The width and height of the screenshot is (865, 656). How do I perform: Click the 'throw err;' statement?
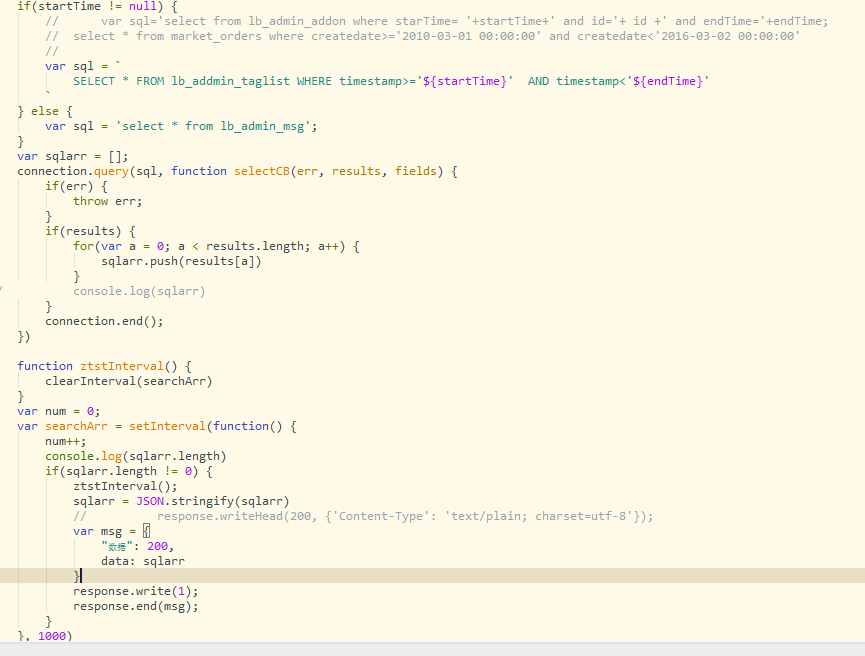(x=108, y=201)
